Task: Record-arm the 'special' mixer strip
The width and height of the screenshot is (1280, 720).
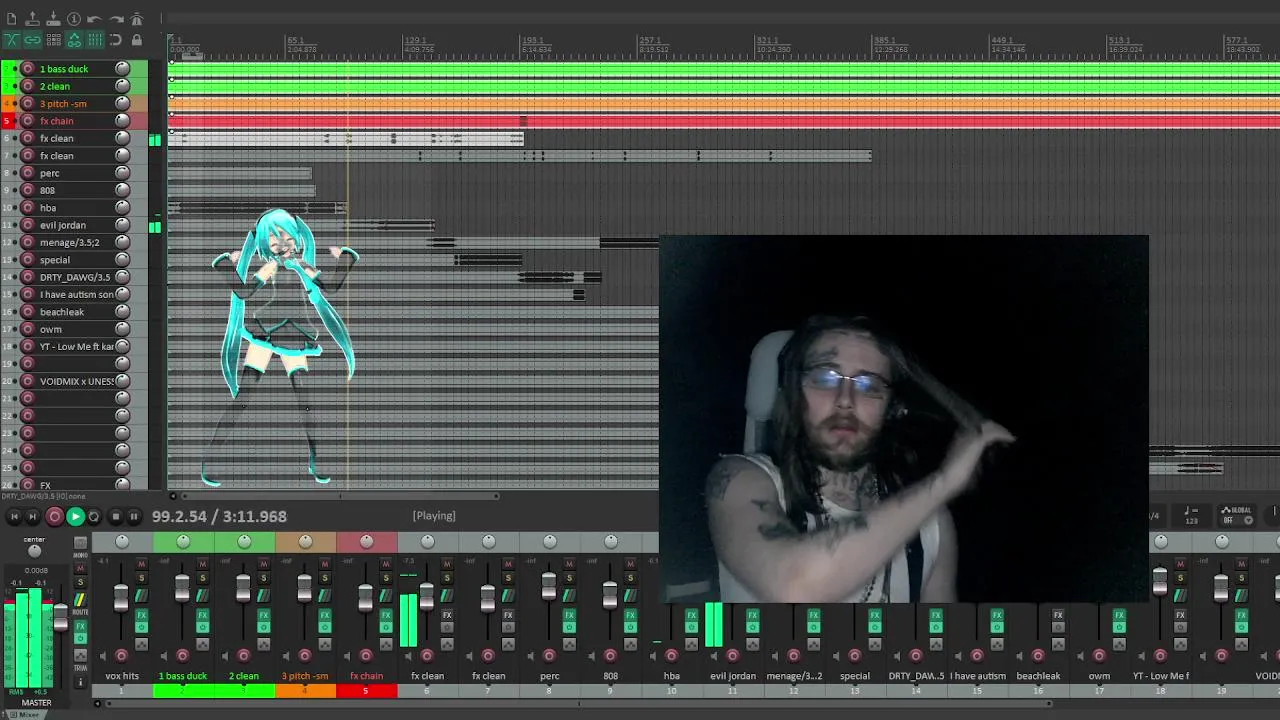Action: 853,656
